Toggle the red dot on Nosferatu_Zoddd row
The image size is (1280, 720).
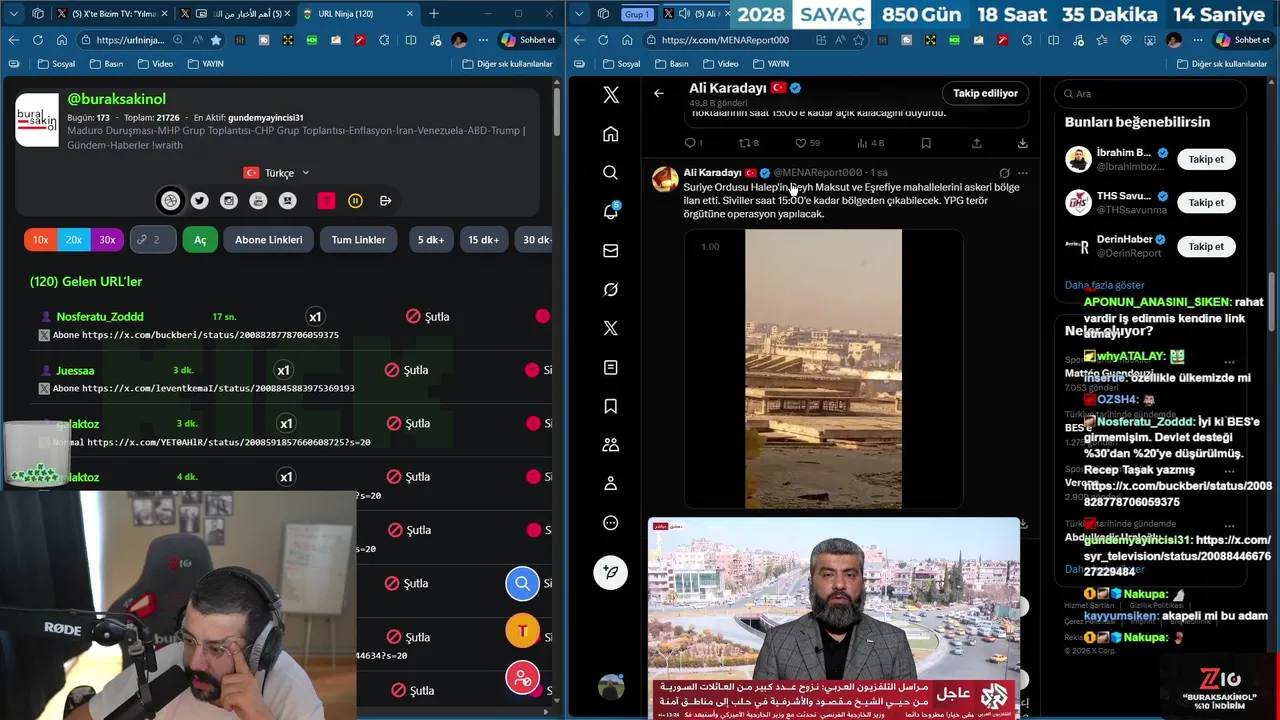click(543, 316)
